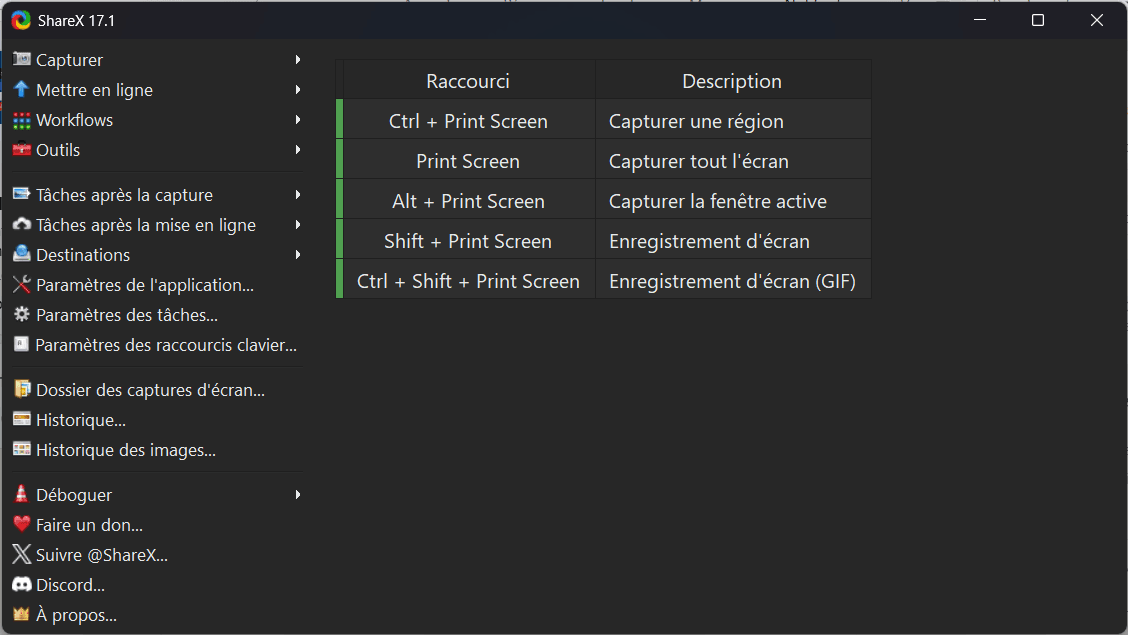Image resolution: width=1128 pixels, height=635 pixels.
Task: Click the Mettre en ligne upload arrow icon
Action: [22, 89]
